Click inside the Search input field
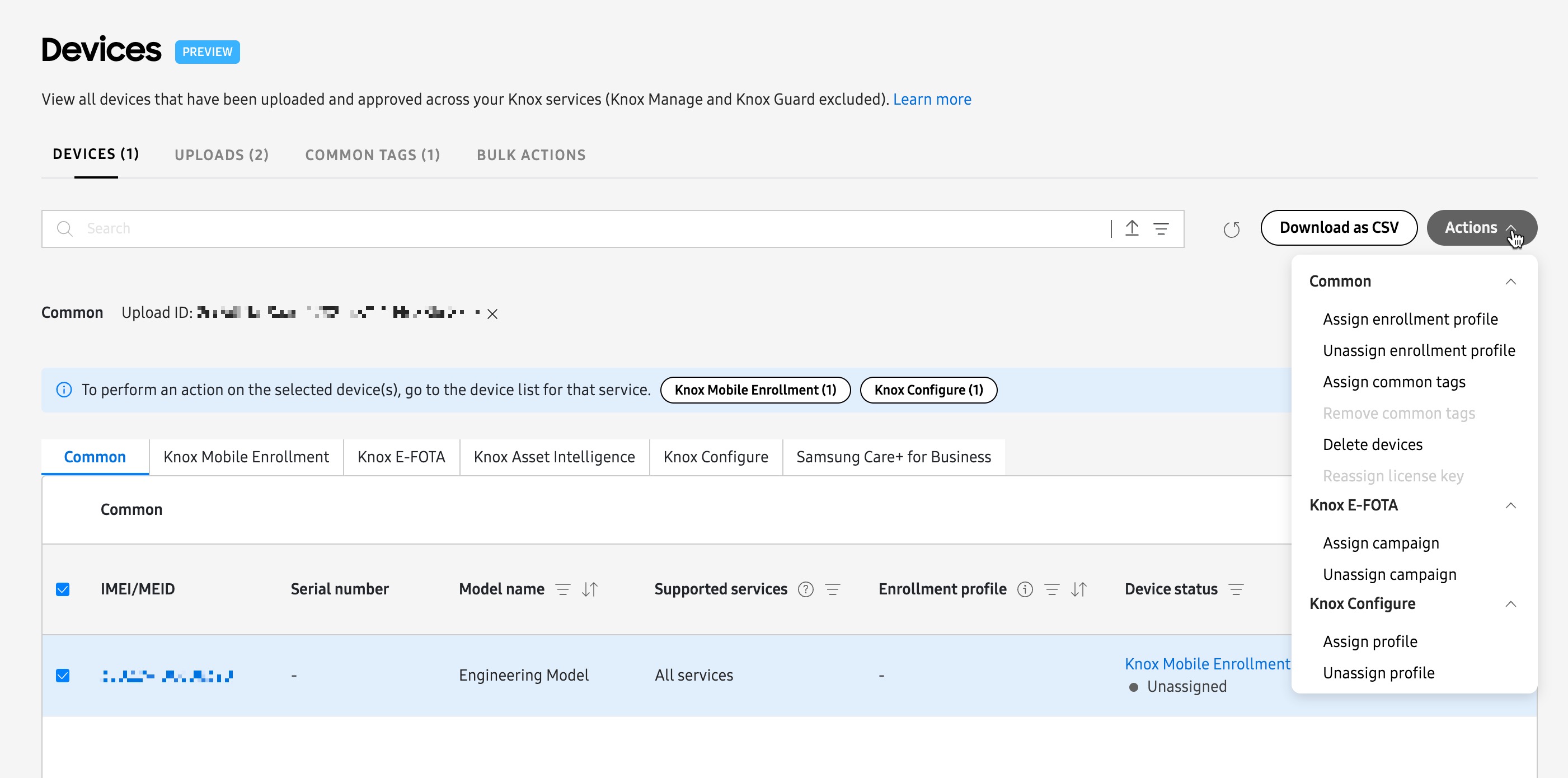 point(304,228)
